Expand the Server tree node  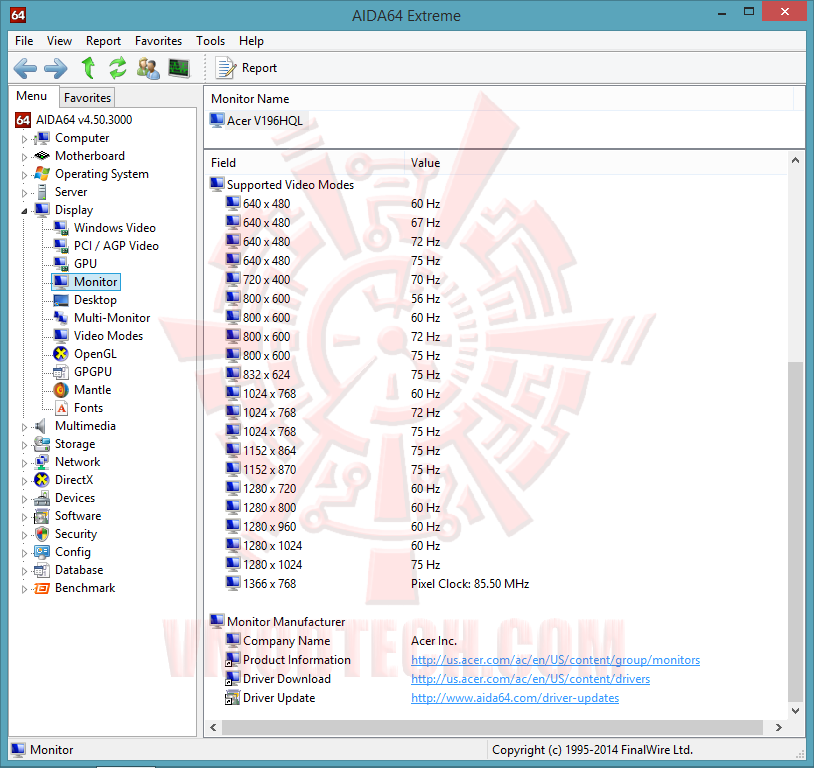[24, 193]
